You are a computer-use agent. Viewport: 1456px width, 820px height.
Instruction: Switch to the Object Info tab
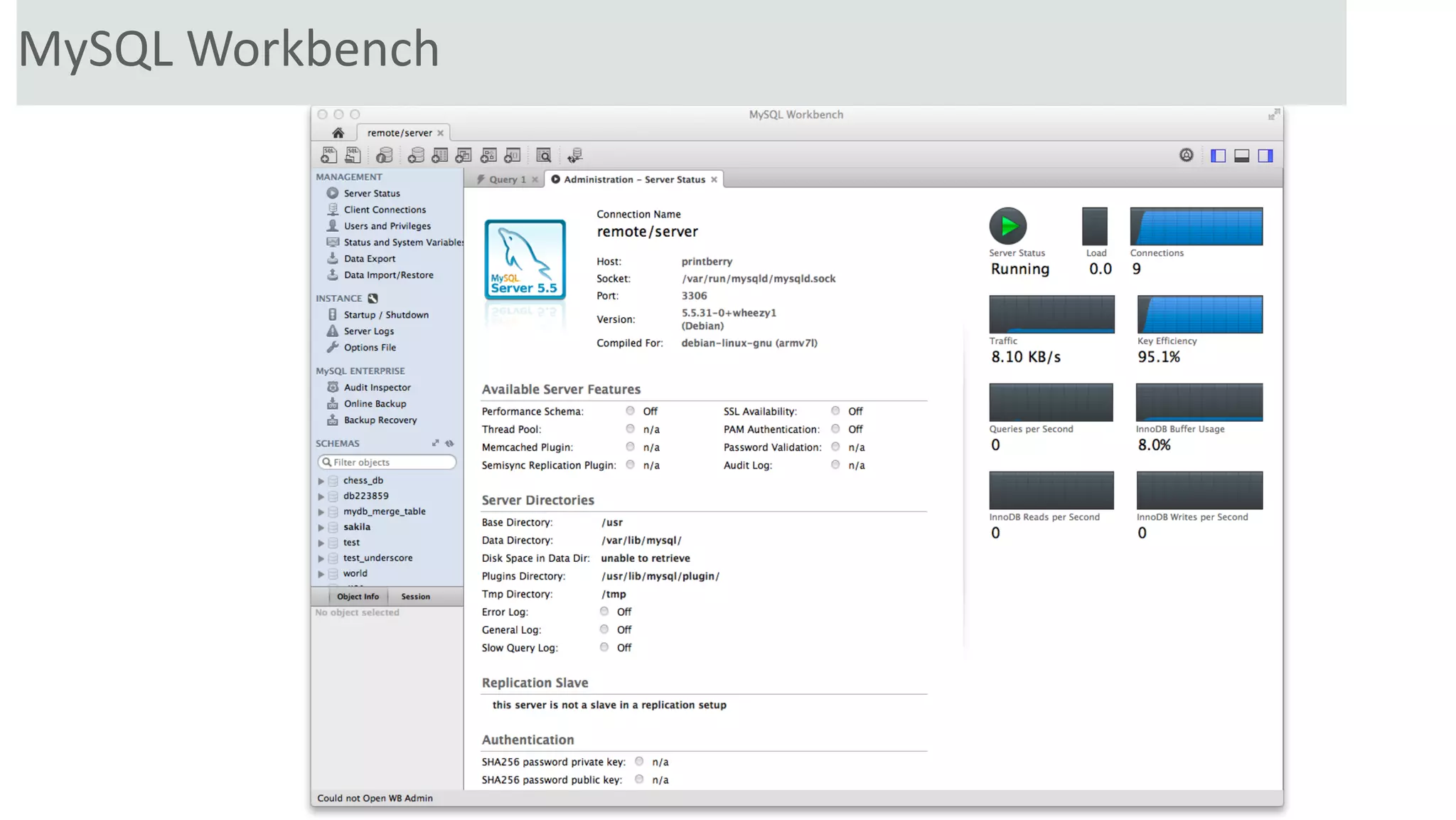358,597
